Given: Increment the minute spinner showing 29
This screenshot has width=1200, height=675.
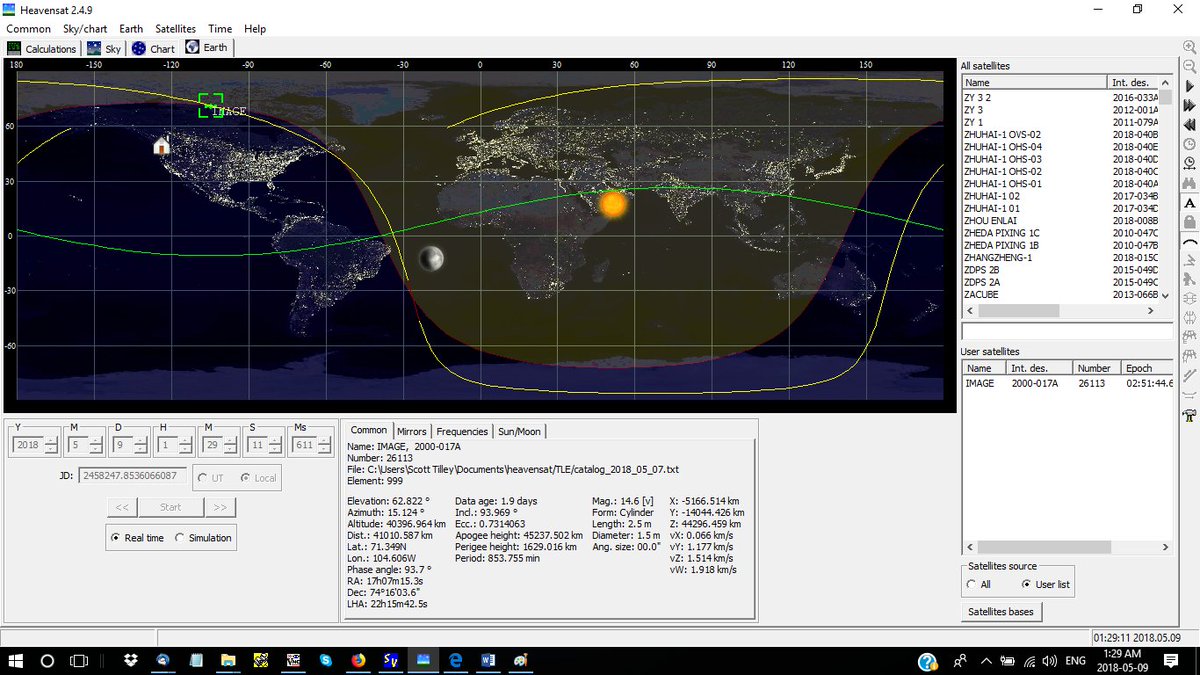Looking at the screenshot, I should [230, 440].
